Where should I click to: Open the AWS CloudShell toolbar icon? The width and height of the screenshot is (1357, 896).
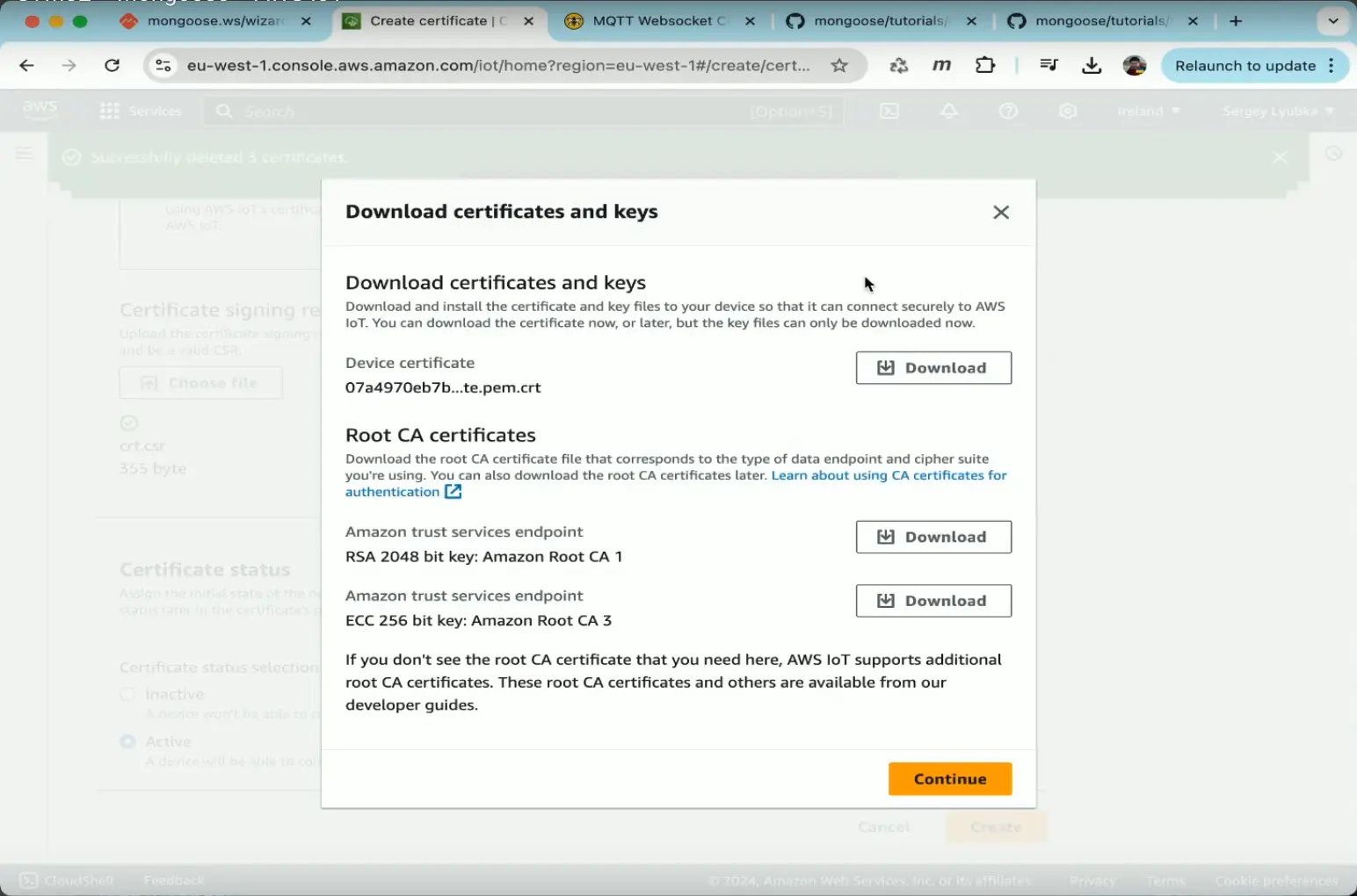(889, 112)
